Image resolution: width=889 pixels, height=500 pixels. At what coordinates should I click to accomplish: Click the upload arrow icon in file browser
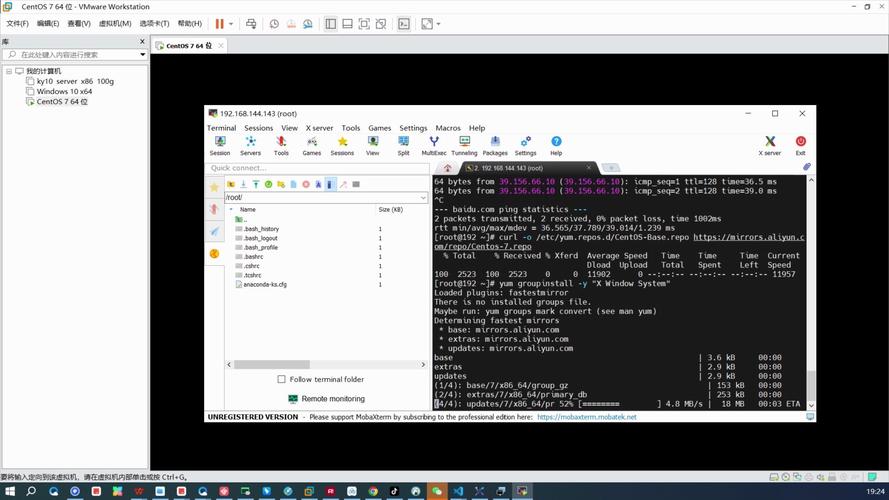(x=256, y=184)
